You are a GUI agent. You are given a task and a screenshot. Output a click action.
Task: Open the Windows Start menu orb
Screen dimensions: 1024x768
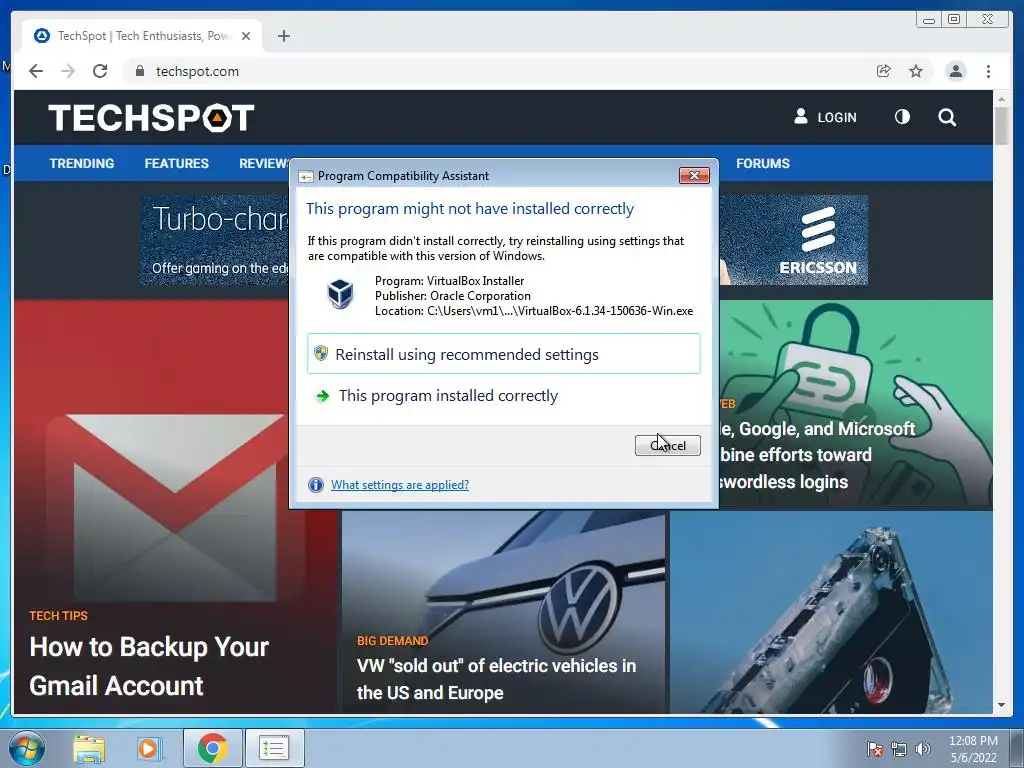click(26, 748)
